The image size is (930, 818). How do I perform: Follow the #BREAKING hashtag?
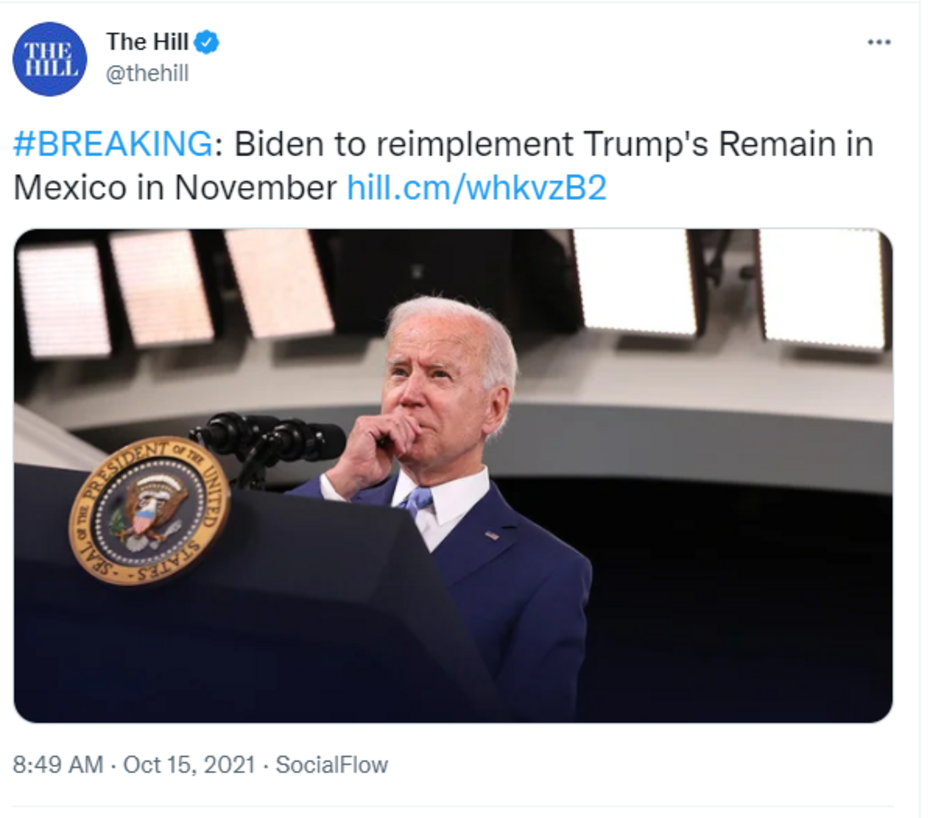point(113,144)
